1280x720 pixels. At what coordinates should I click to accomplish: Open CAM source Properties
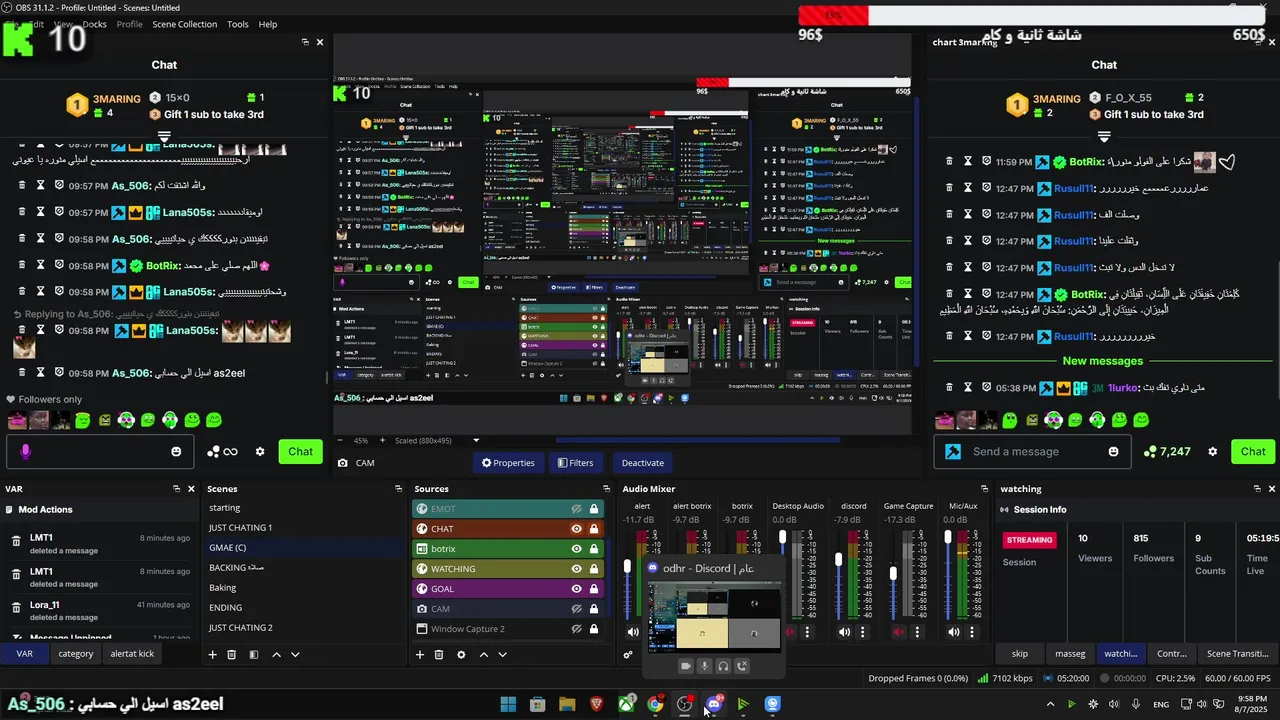tap(508, 463)
